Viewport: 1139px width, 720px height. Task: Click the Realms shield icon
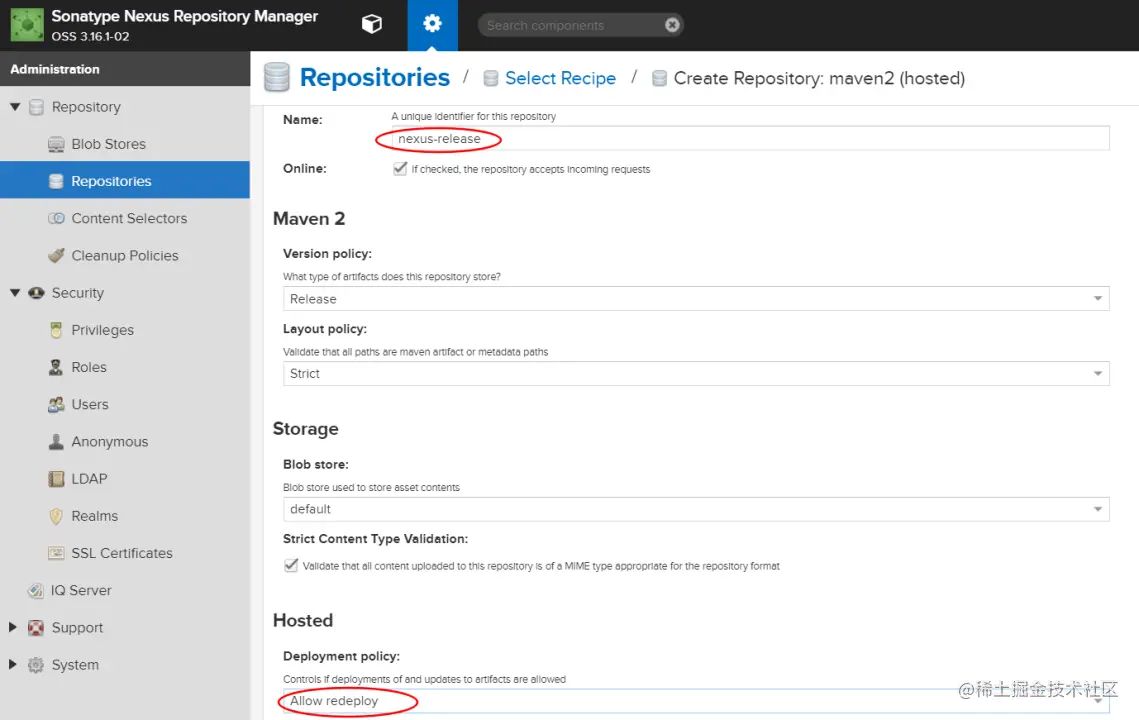coord(56,516)
